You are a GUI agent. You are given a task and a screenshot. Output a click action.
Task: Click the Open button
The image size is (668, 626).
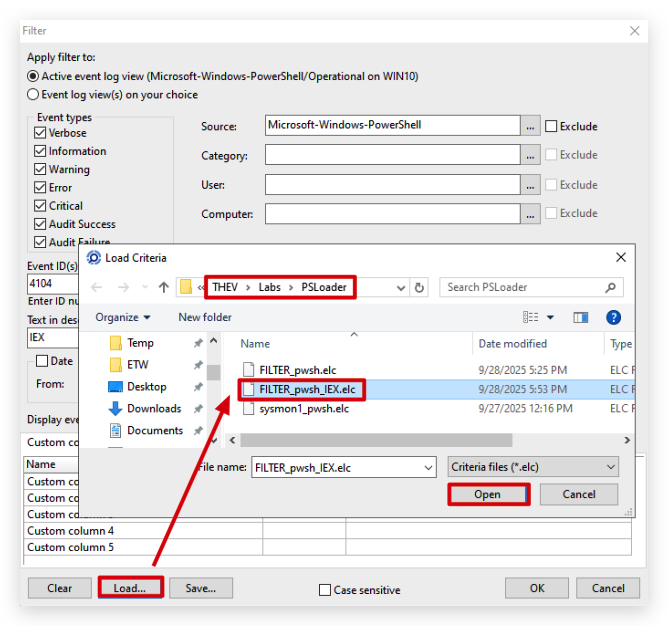pos(488,494)
